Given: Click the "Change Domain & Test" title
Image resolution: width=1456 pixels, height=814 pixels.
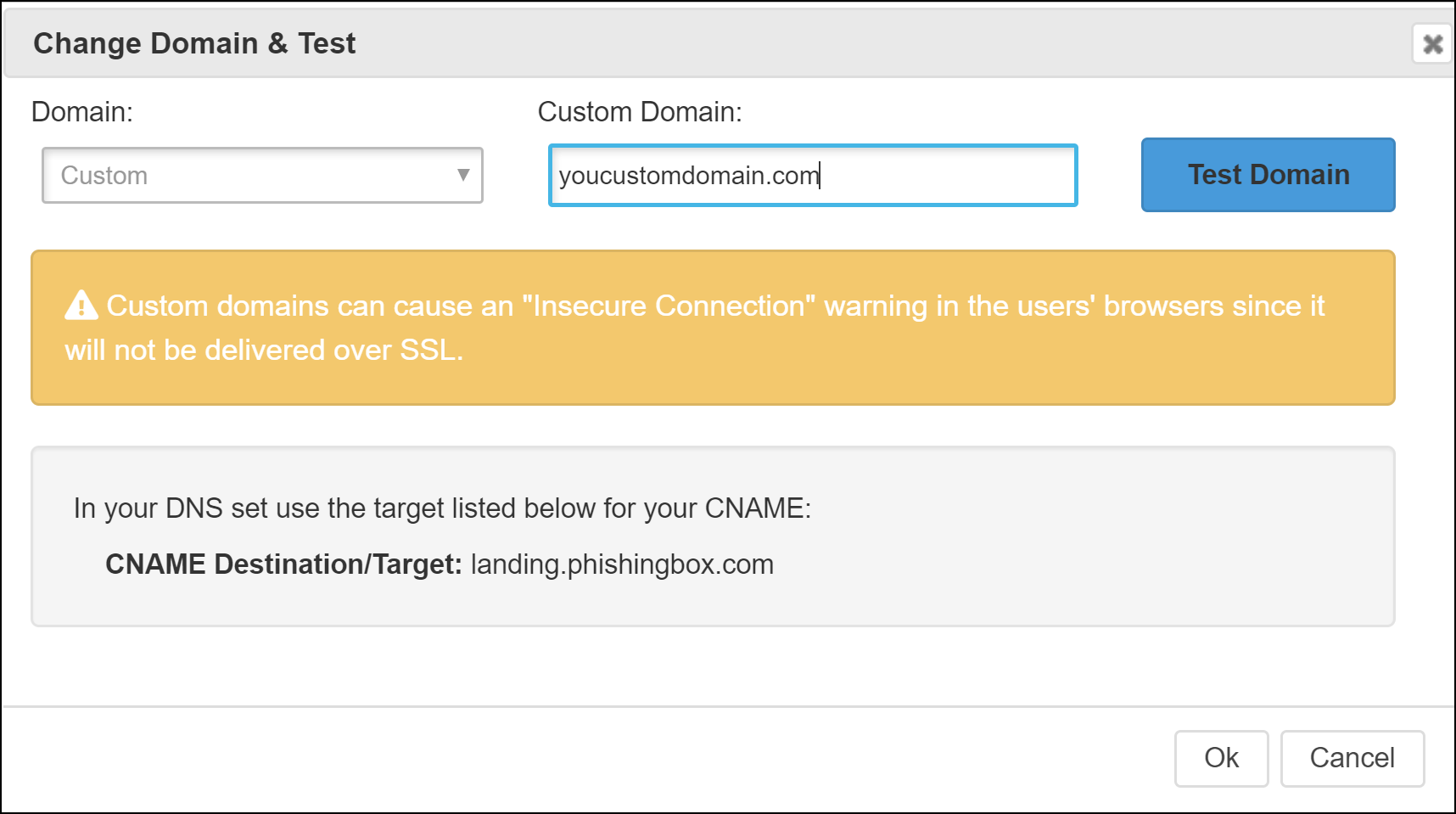Looking at the screenshot, I should [194, 43].
